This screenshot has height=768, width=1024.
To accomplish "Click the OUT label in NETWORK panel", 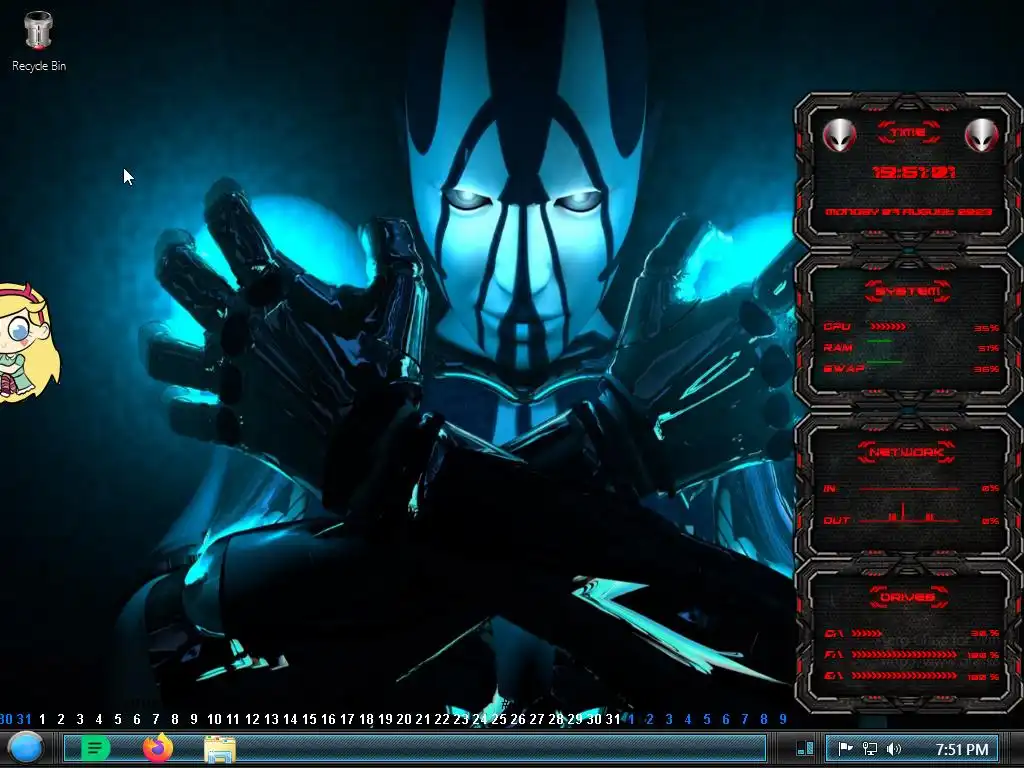I will tap(837, 520).
